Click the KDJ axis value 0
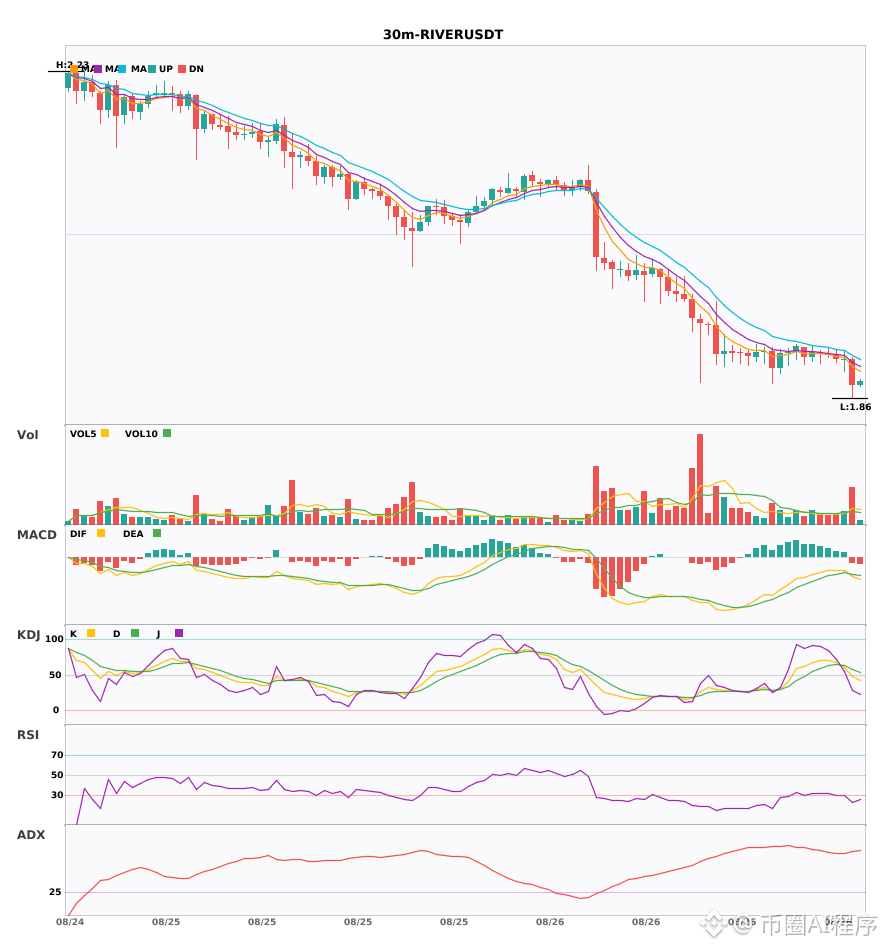Screen dimensions: 885x950 pyautogui.click(x=56, y=710)
